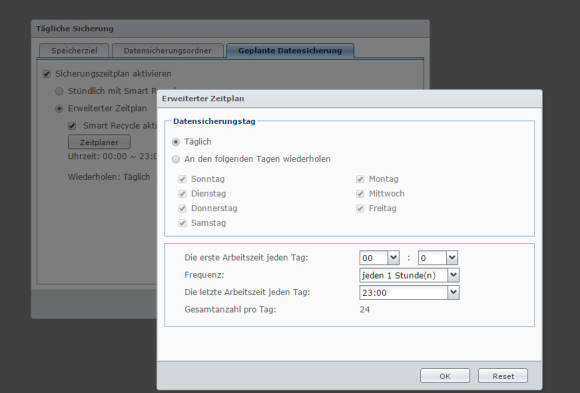Toggle the Samstag checkbox
The width and height of the screenshot is (580, 393).
pyautogui.click(x=182, y=223)
